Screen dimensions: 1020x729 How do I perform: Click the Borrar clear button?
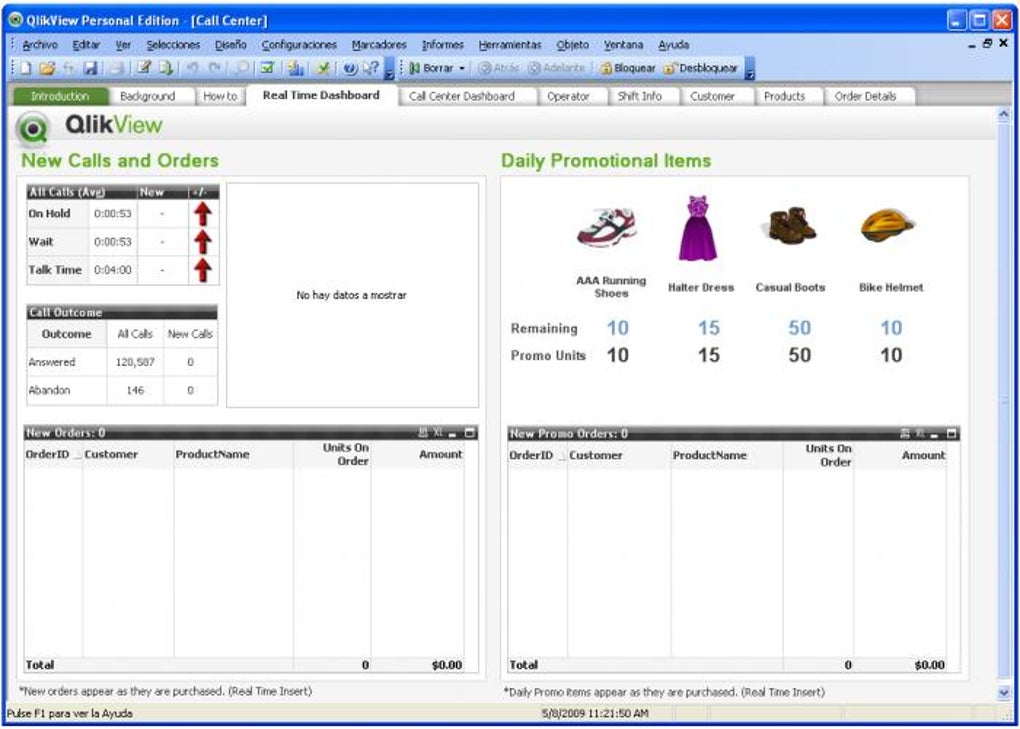pos(432,68)
